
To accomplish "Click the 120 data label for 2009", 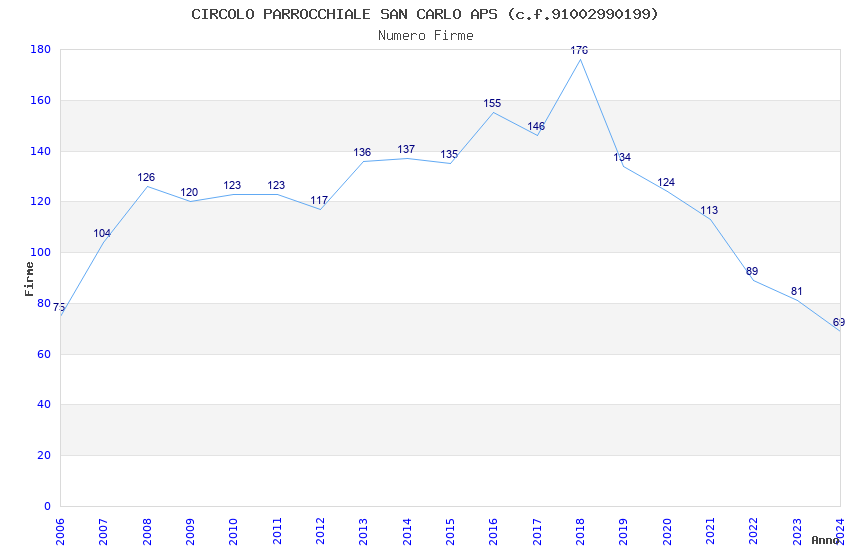I will coord(189,192).
